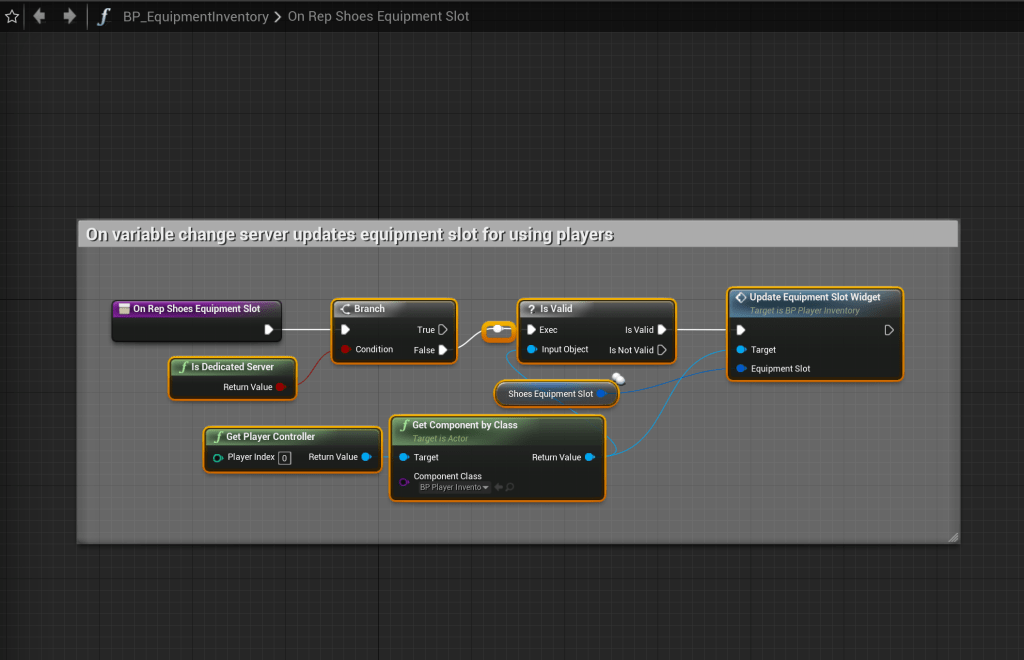Click the function icon in the breadcrumb bar
Viewport: 1024px width, 660px height.
[x=103, y=16]
